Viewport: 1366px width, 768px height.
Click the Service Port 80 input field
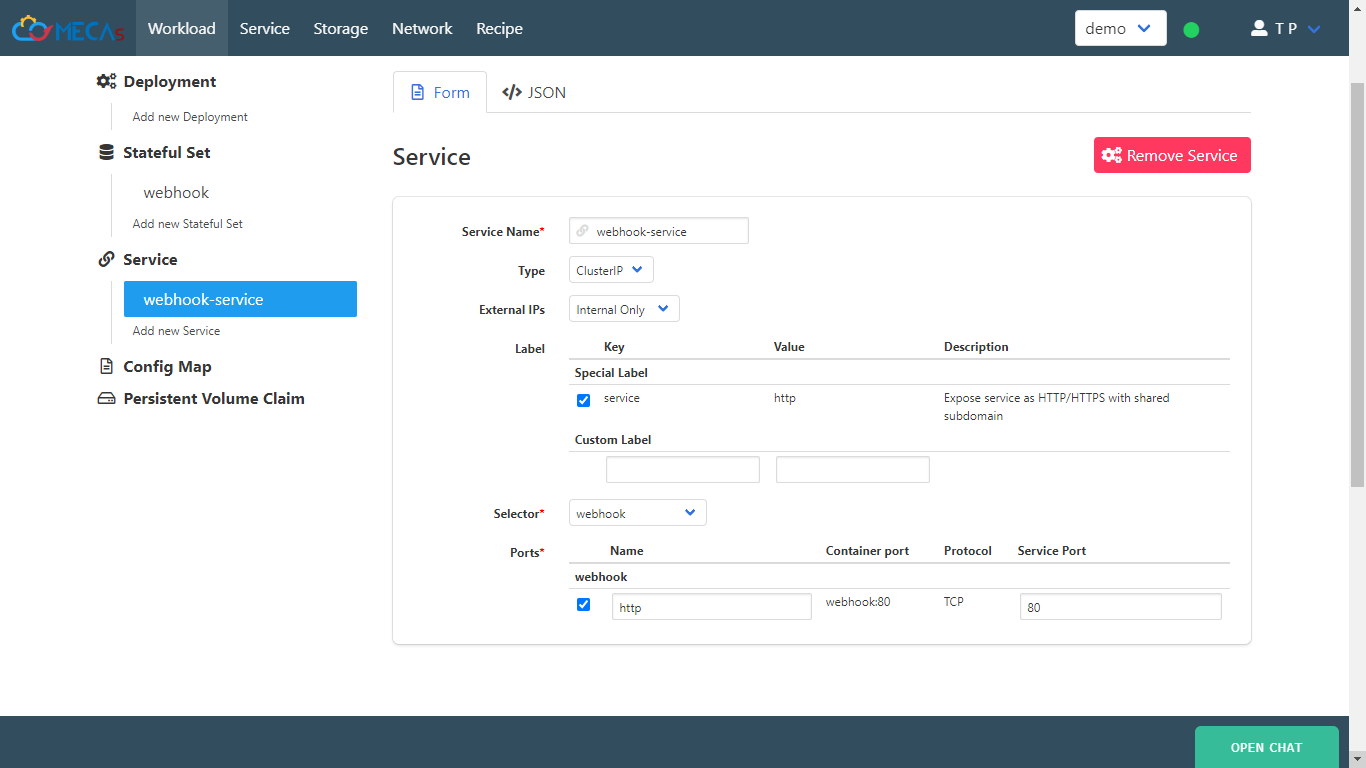1121,607
